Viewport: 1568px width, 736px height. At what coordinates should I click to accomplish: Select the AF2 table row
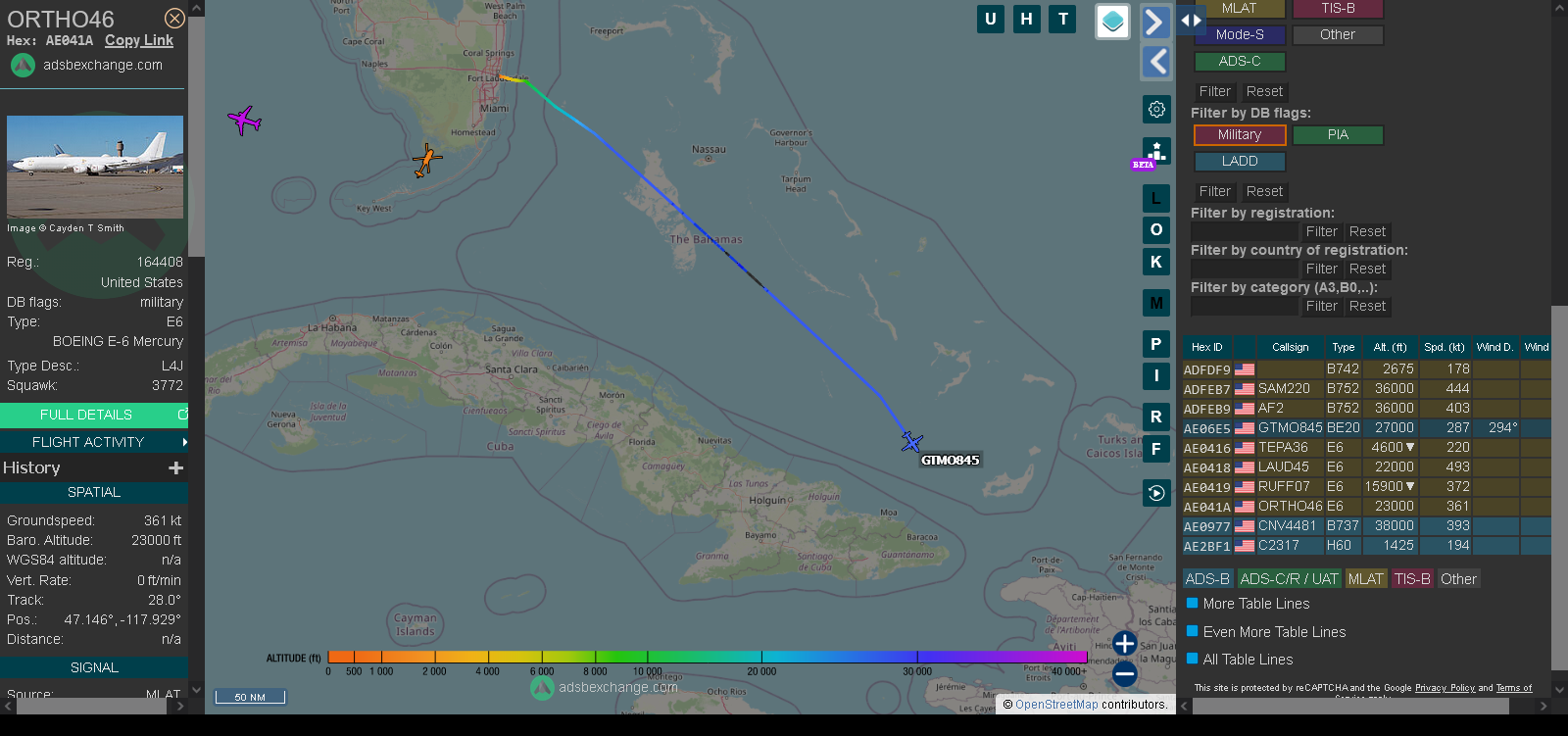1366,408
